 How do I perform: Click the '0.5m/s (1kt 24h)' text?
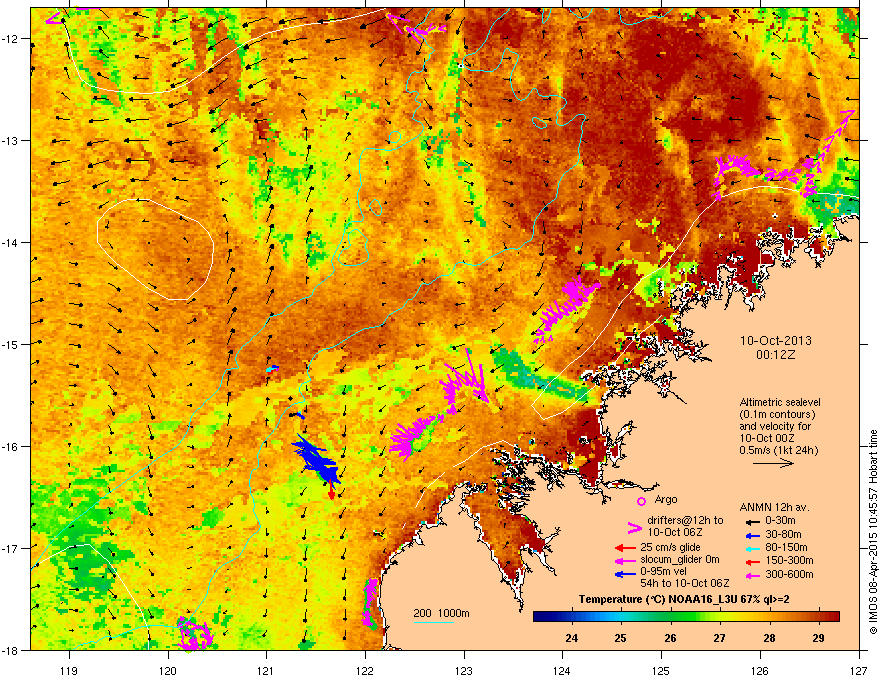[x=778, y=450]
